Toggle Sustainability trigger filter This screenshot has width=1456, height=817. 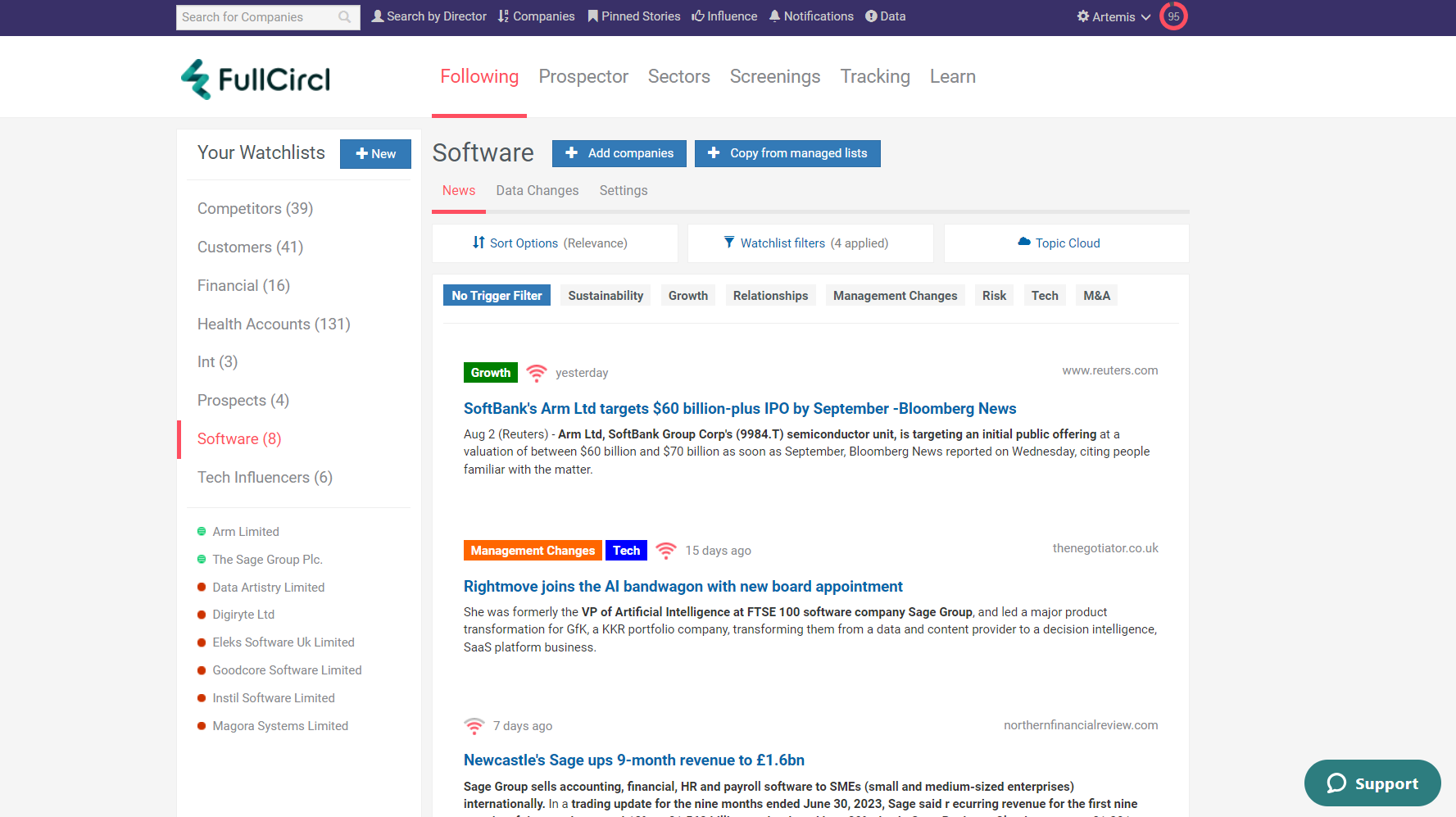coord(606,296)
